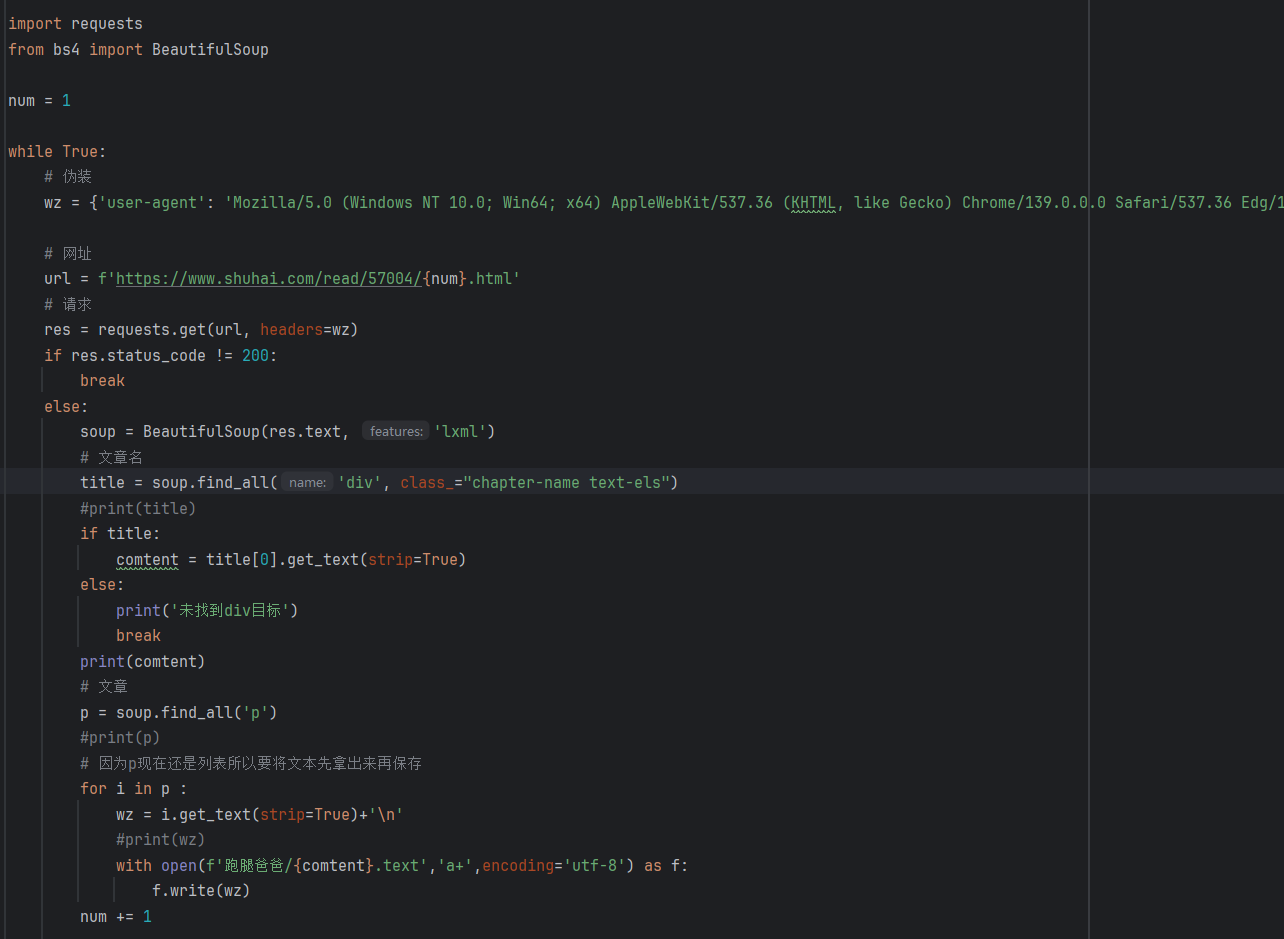
Task: Click 'requests.get' in the res assignment
Action: (x=152, y=329)
